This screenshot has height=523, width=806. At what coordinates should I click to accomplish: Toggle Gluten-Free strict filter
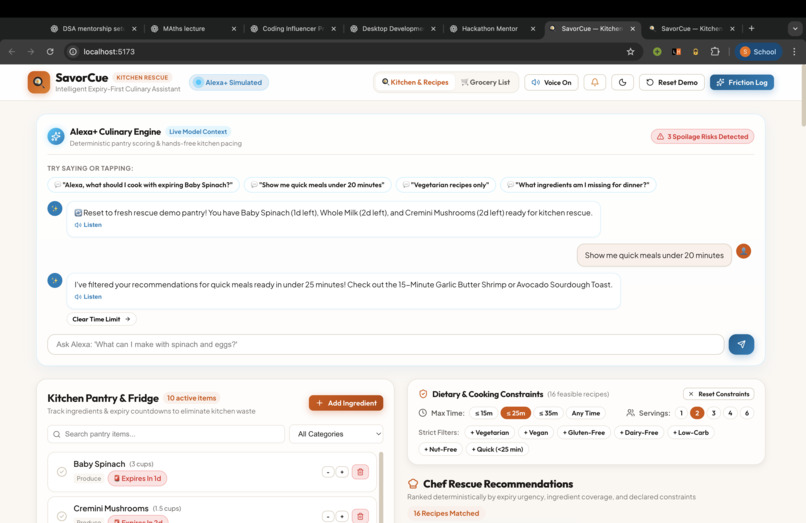pos(584,432)
